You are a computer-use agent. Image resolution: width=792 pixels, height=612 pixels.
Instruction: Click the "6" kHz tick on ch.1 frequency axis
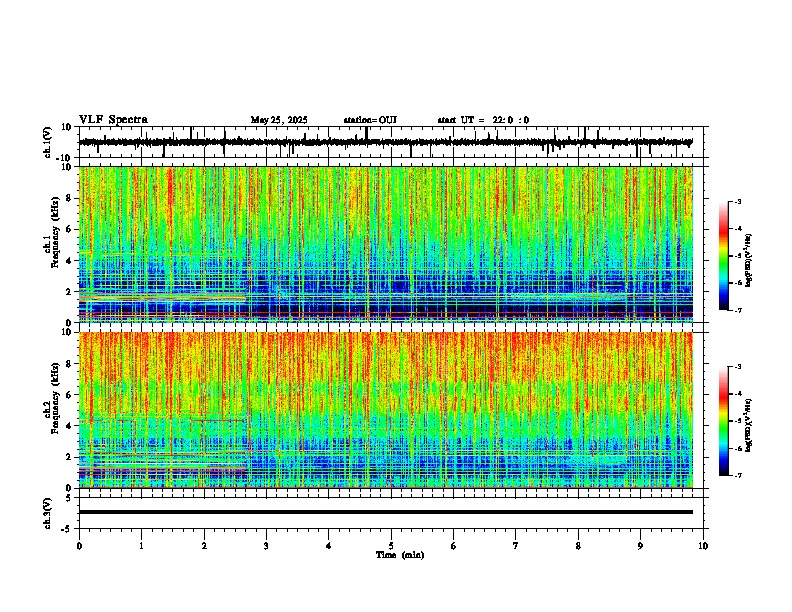pyautogui.click(x=70, y=229)
